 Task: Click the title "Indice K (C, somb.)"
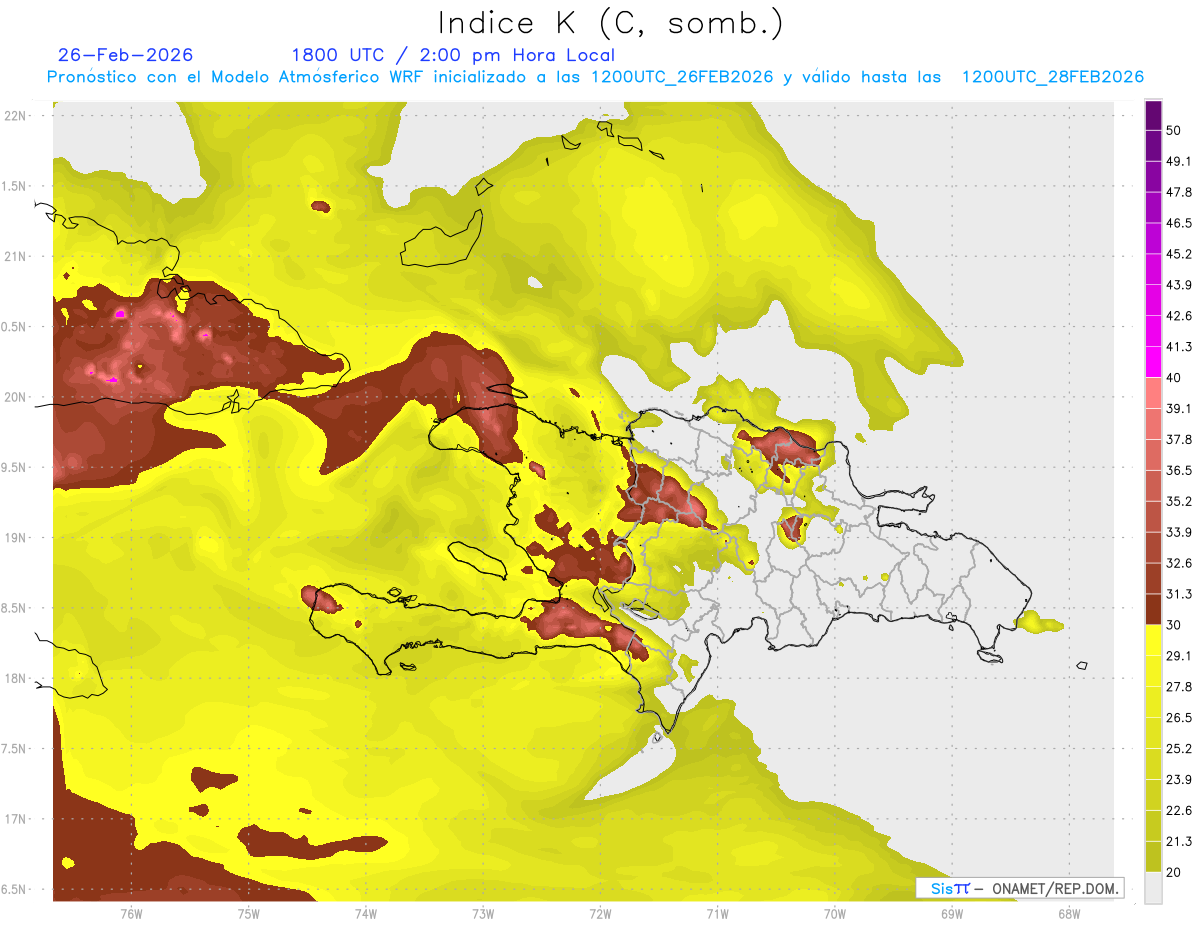point(611,23)
